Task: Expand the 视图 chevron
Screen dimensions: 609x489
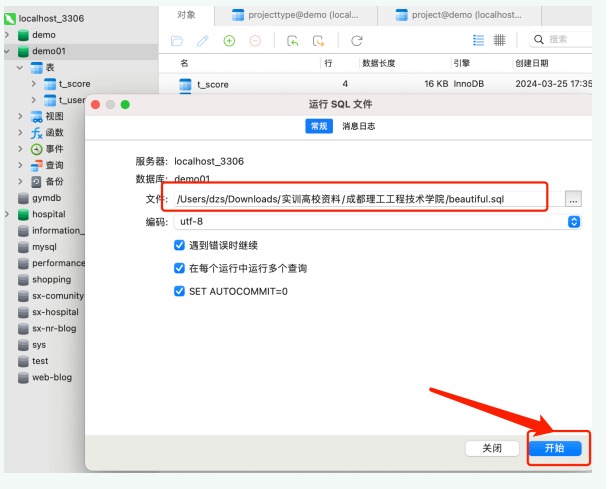Action: [x=20, y=117]
